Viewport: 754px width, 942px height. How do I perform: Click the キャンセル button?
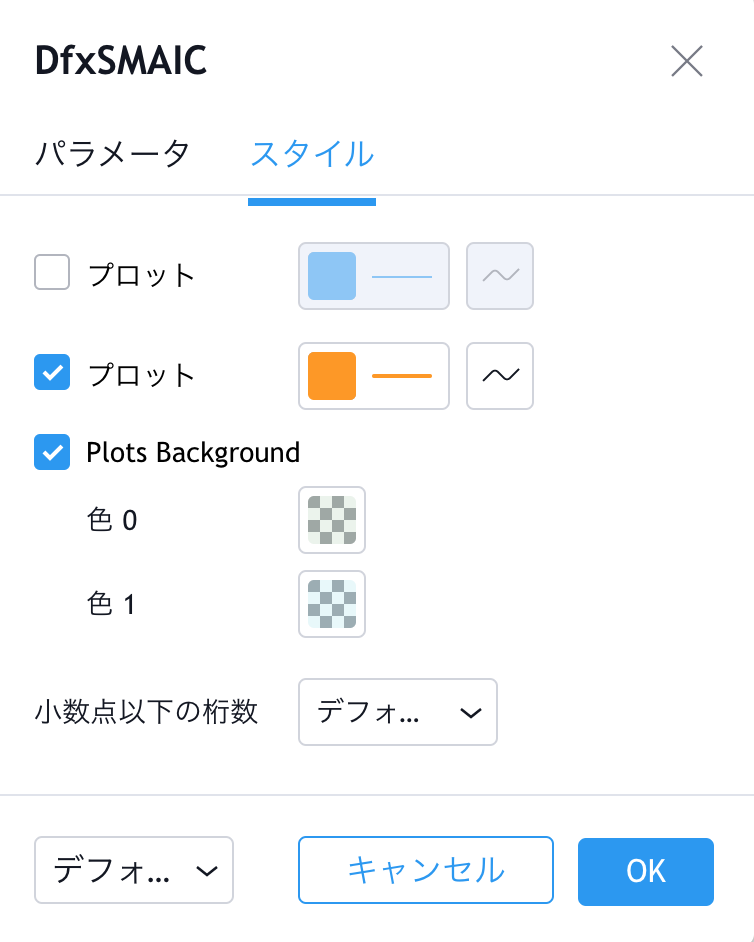(426, 870)
